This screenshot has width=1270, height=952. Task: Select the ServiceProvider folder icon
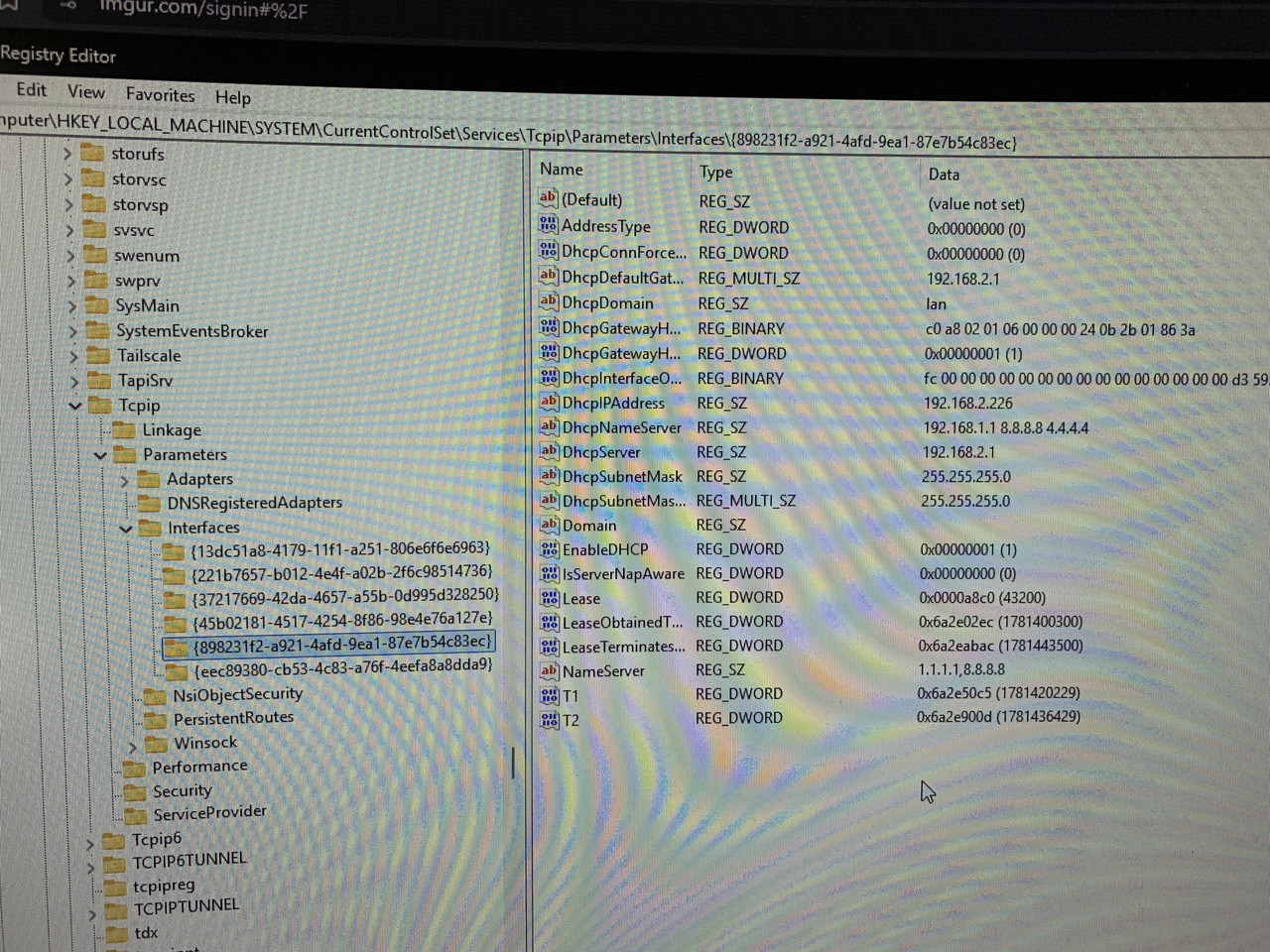point(136,815)
